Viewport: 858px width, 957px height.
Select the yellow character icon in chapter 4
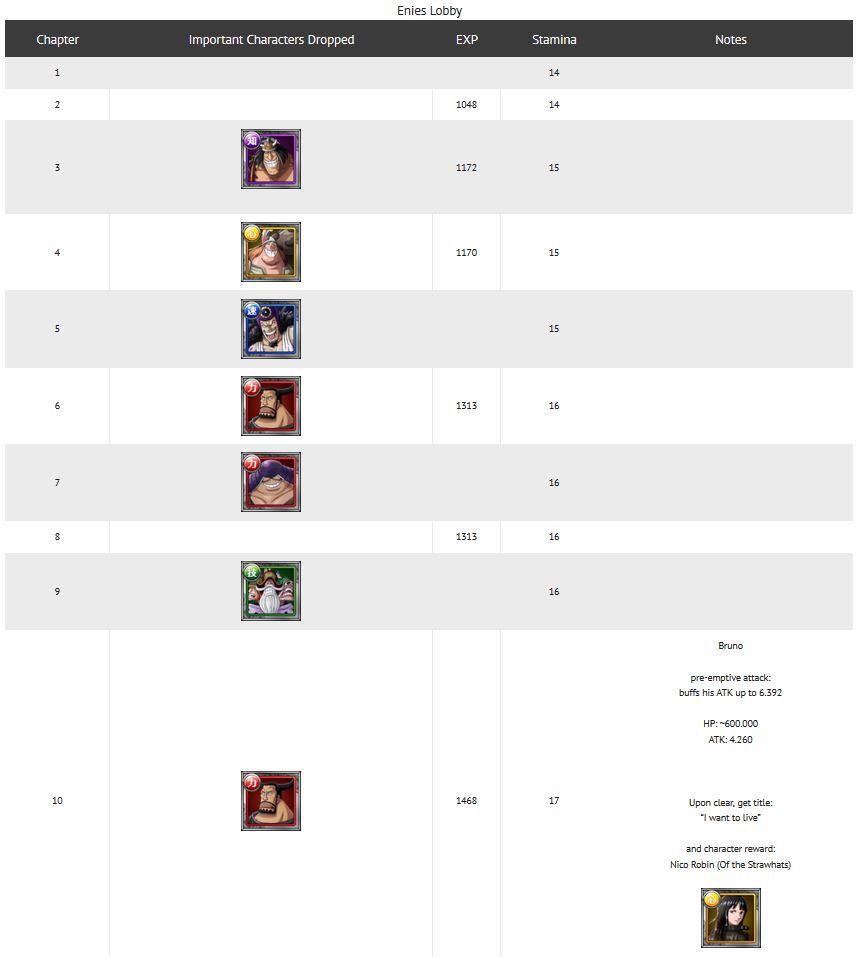(270, 252)
